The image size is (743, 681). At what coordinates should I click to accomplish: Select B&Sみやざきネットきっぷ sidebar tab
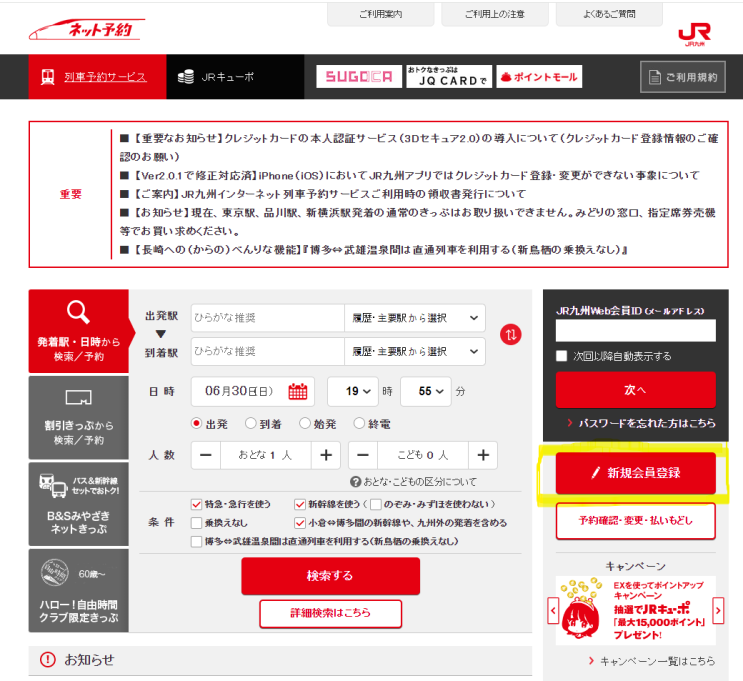79,504
